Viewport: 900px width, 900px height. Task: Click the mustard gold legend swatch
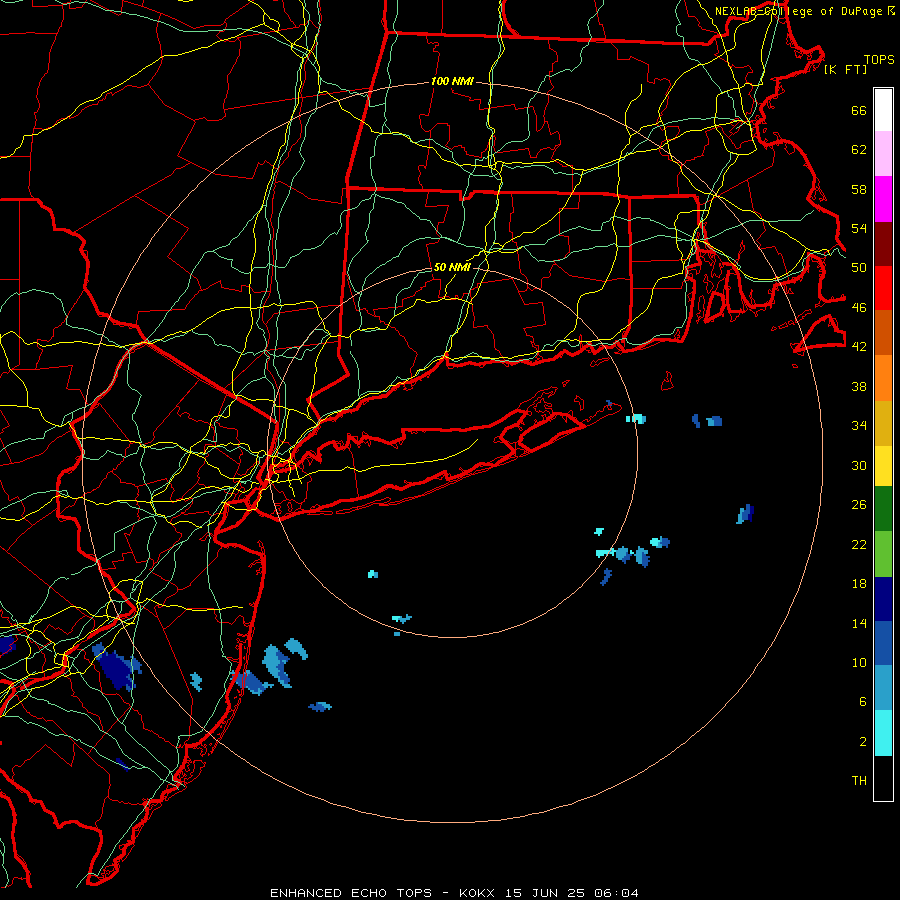coord(883,423)
